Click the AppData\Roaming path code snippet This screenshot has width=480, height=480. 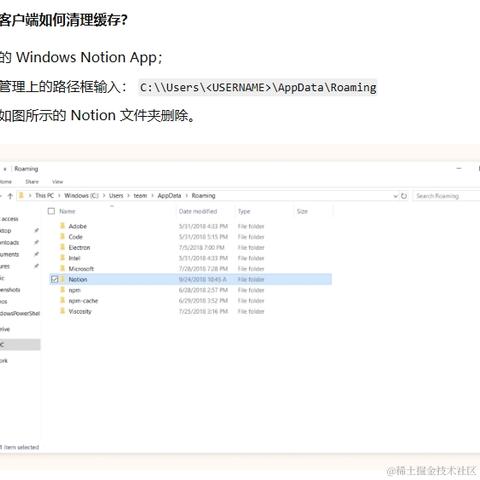pos(258,87)
